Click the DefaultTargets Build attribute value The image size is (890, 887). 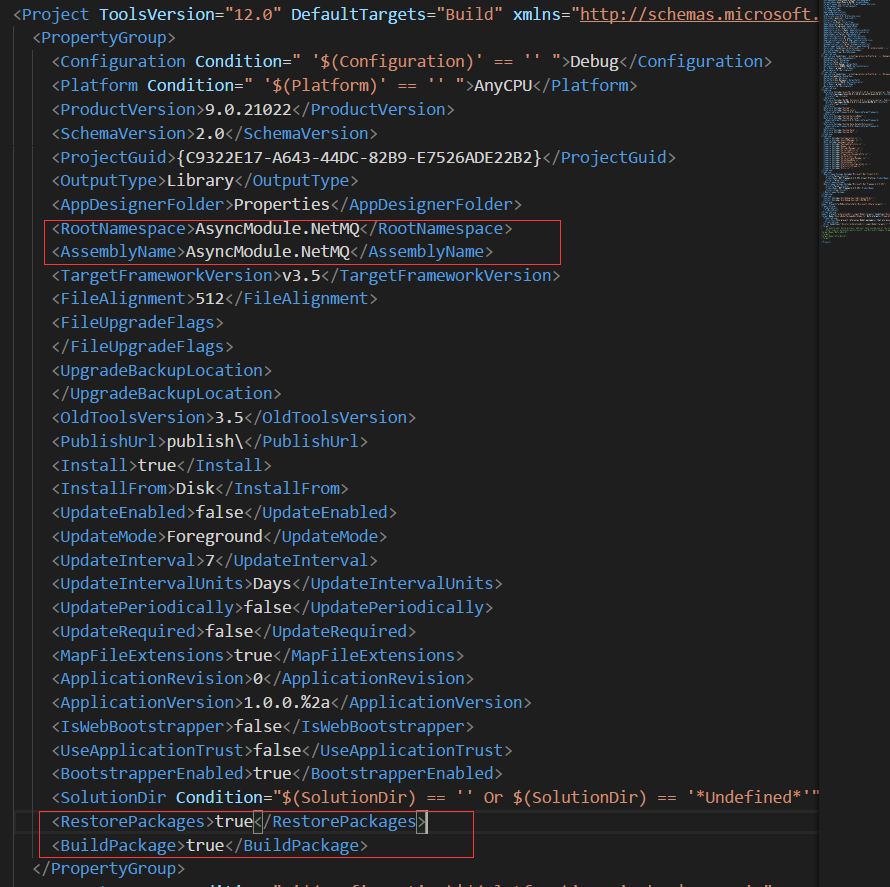[469, 14]
